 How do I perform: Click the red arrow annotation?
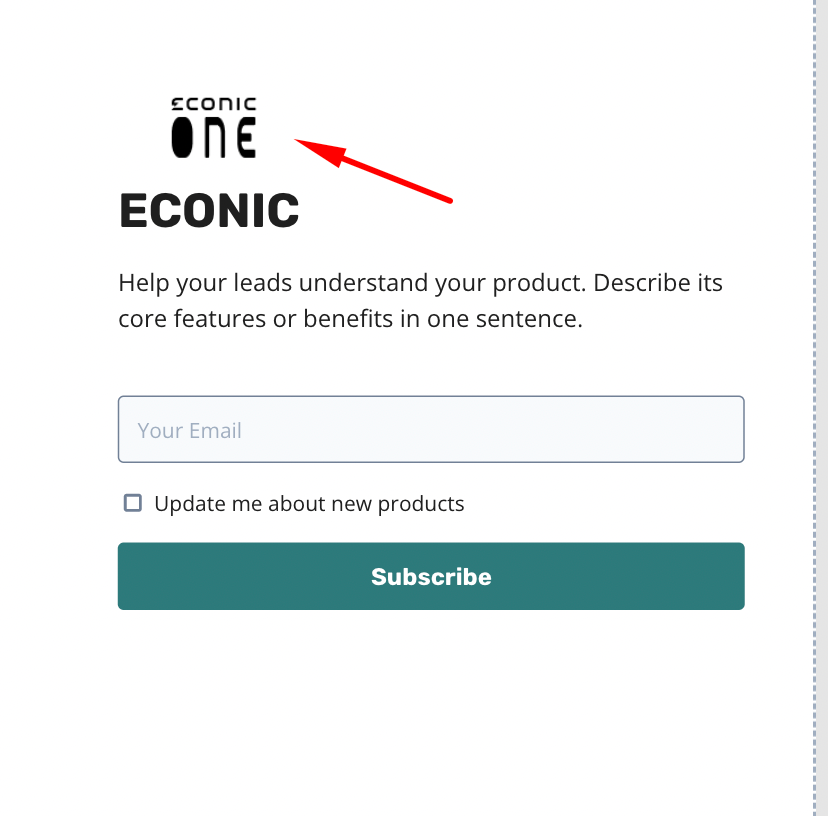point(373,170)
